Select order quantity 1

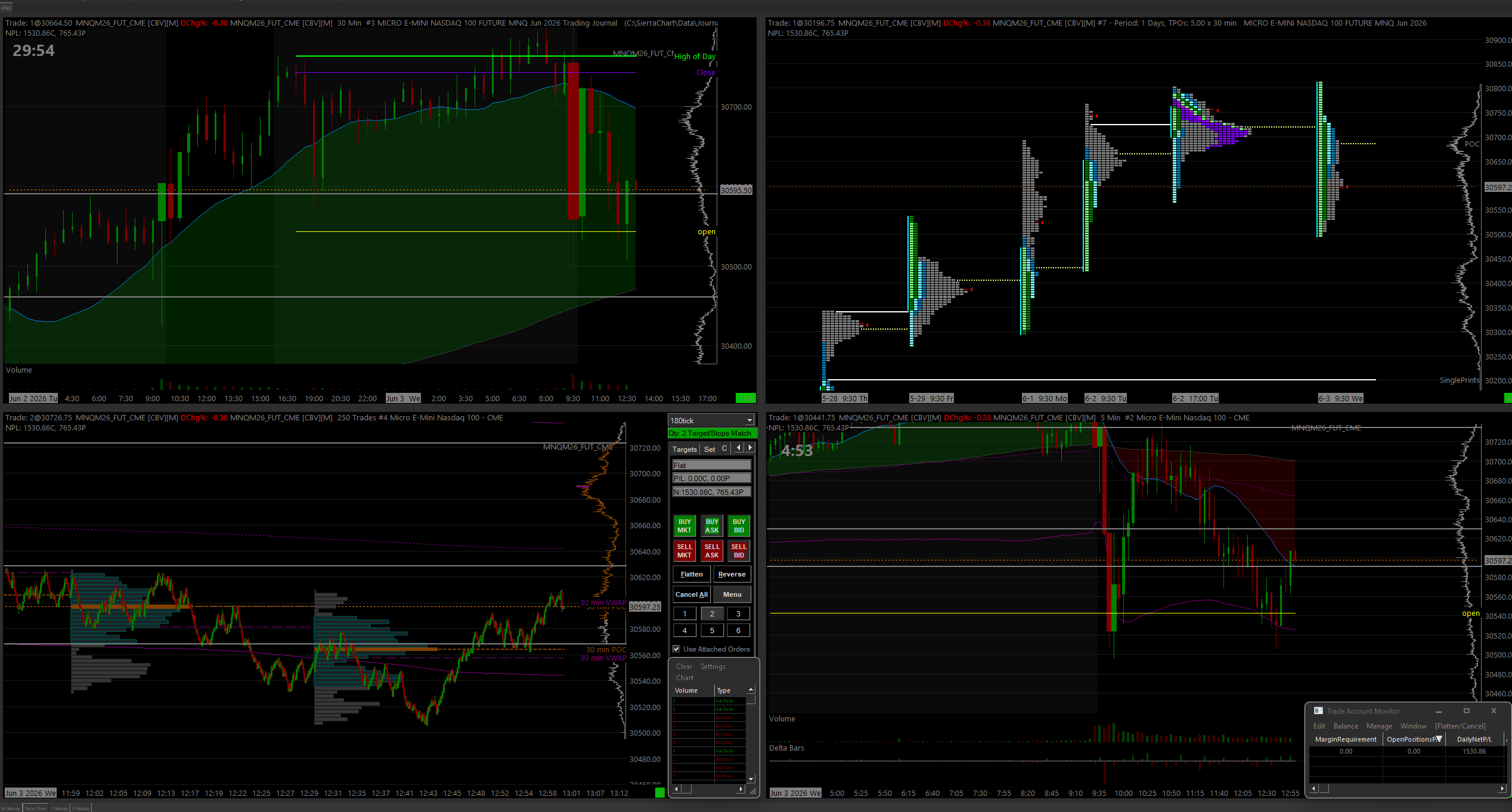click(x=685, y=613)
